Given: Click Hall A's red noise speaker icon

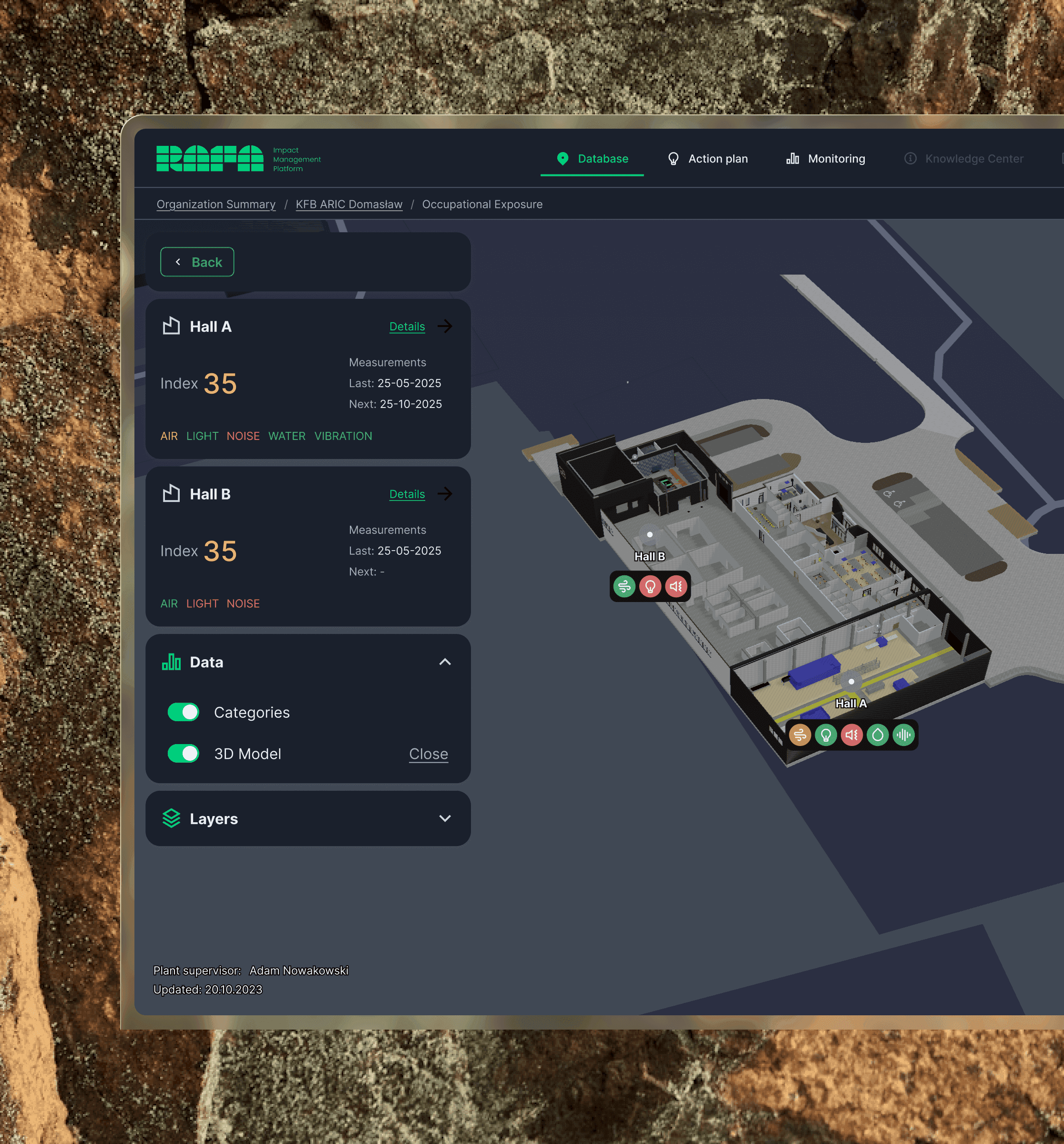Looking at the screenshot, I should (x=852, y=735).
